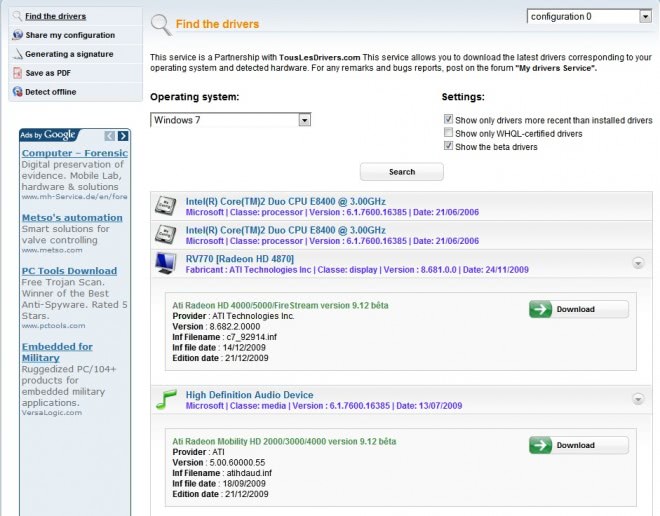Collapse the RV770 Radeon HD 4870 section

tap(638, 263)
